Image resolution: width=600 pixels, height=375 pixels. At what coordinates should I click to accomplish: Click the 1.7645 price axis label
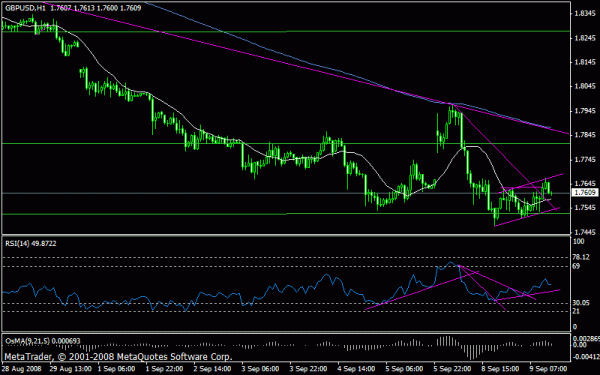[585, 184]
